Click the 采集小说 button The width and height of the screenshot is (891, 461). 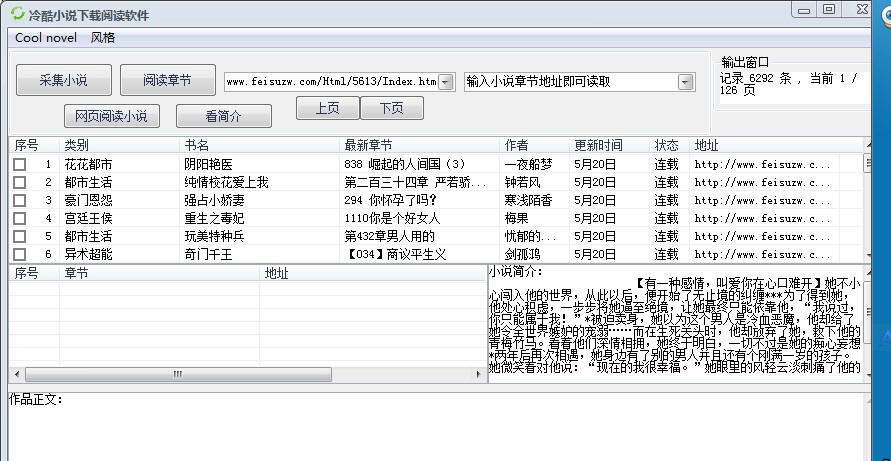click(x=64, y=80)
